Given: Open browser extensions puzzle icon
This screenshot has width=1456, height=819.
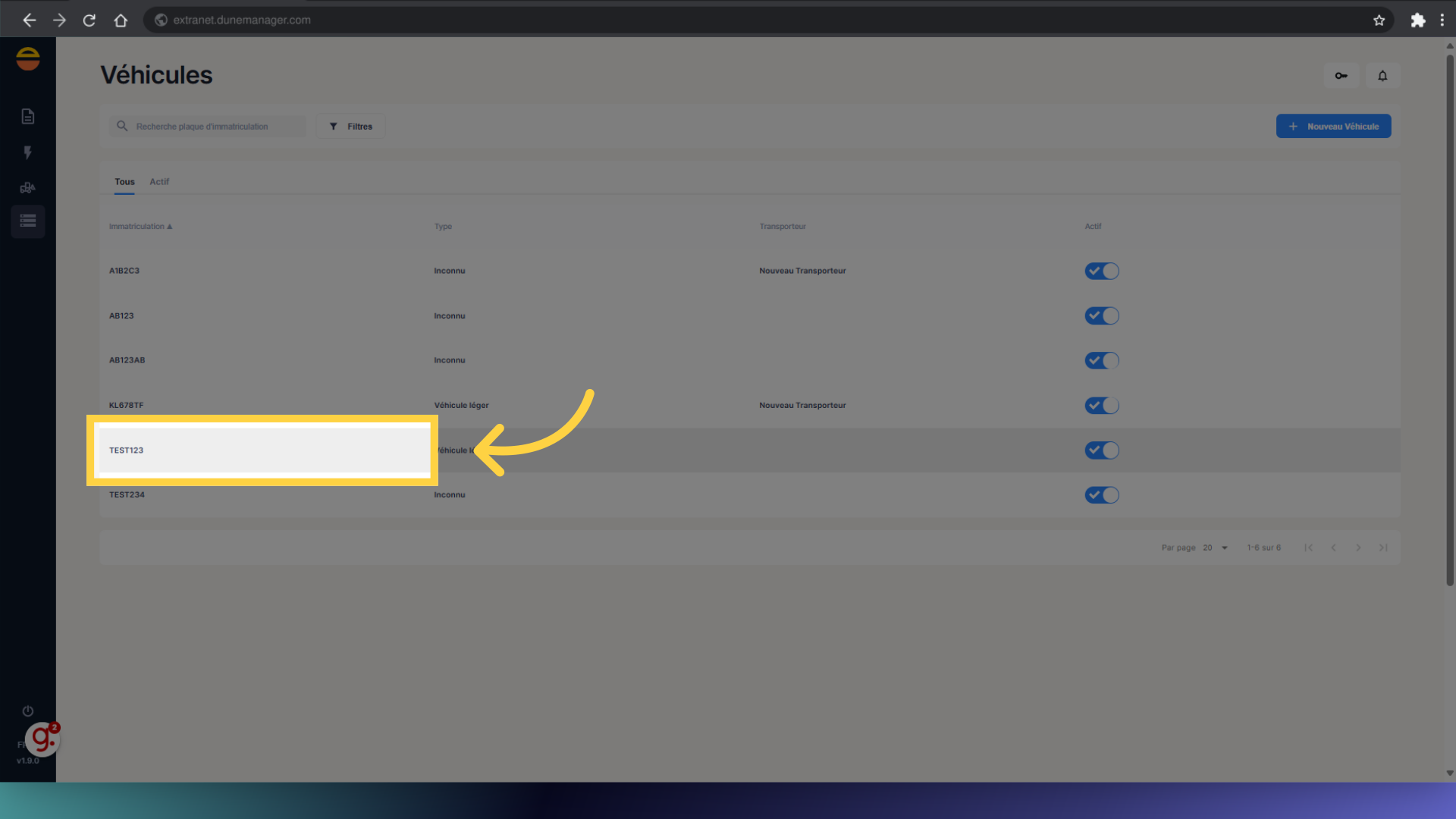Looking at the screenshot, I should 1417,20.
